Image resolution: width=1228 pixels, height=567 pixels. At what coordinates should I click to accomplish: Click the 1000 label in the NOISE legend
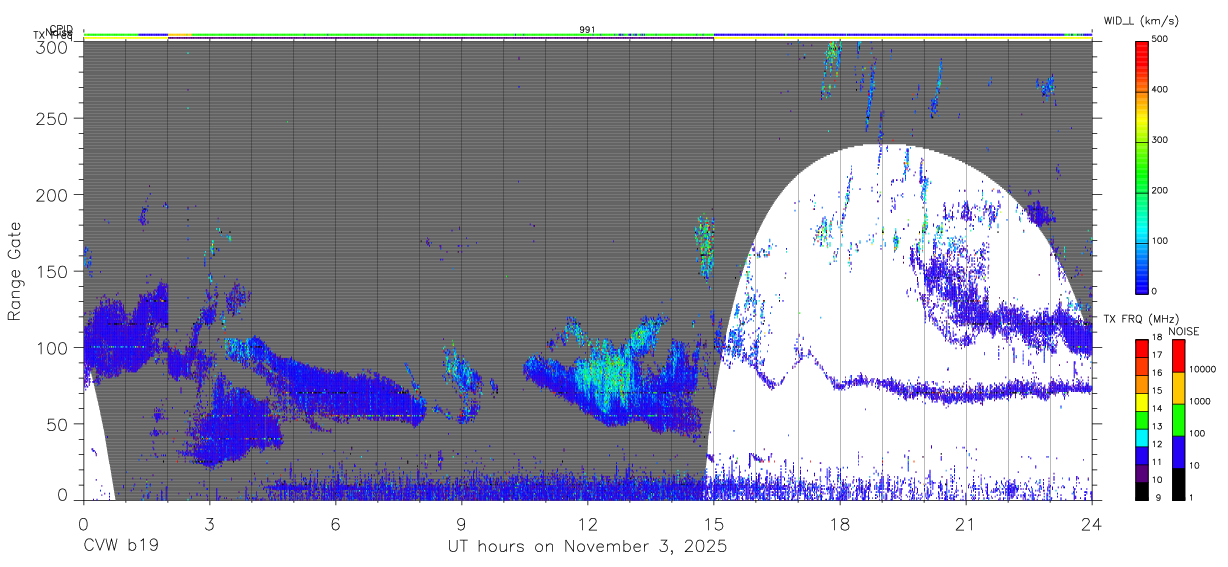pyautogui.click(x=1200, y=402)
